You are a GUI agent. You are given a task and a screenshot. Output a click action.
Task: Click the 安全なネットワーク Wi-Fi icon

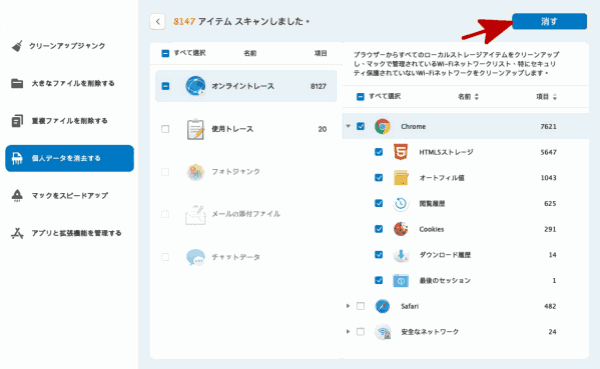pyautogui.click(x=383, y=332)
